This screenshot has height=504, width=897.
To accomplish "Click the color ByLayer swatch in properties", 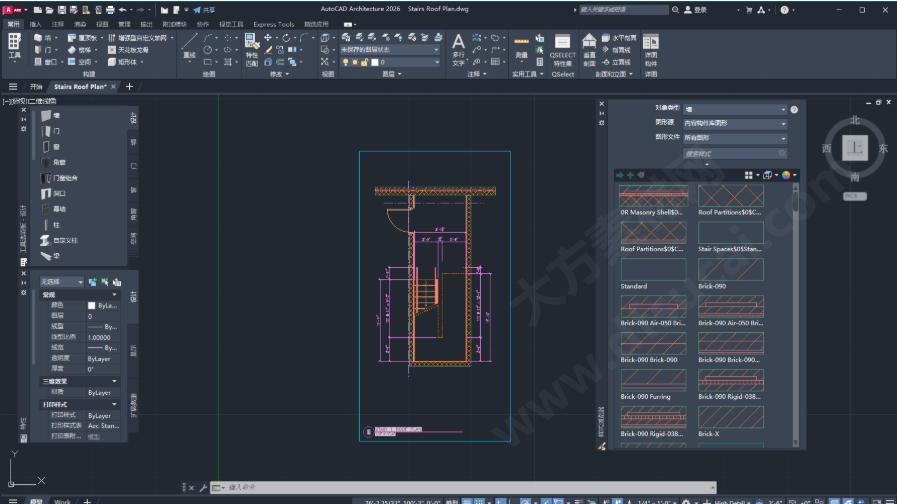I will coord(93,305).
